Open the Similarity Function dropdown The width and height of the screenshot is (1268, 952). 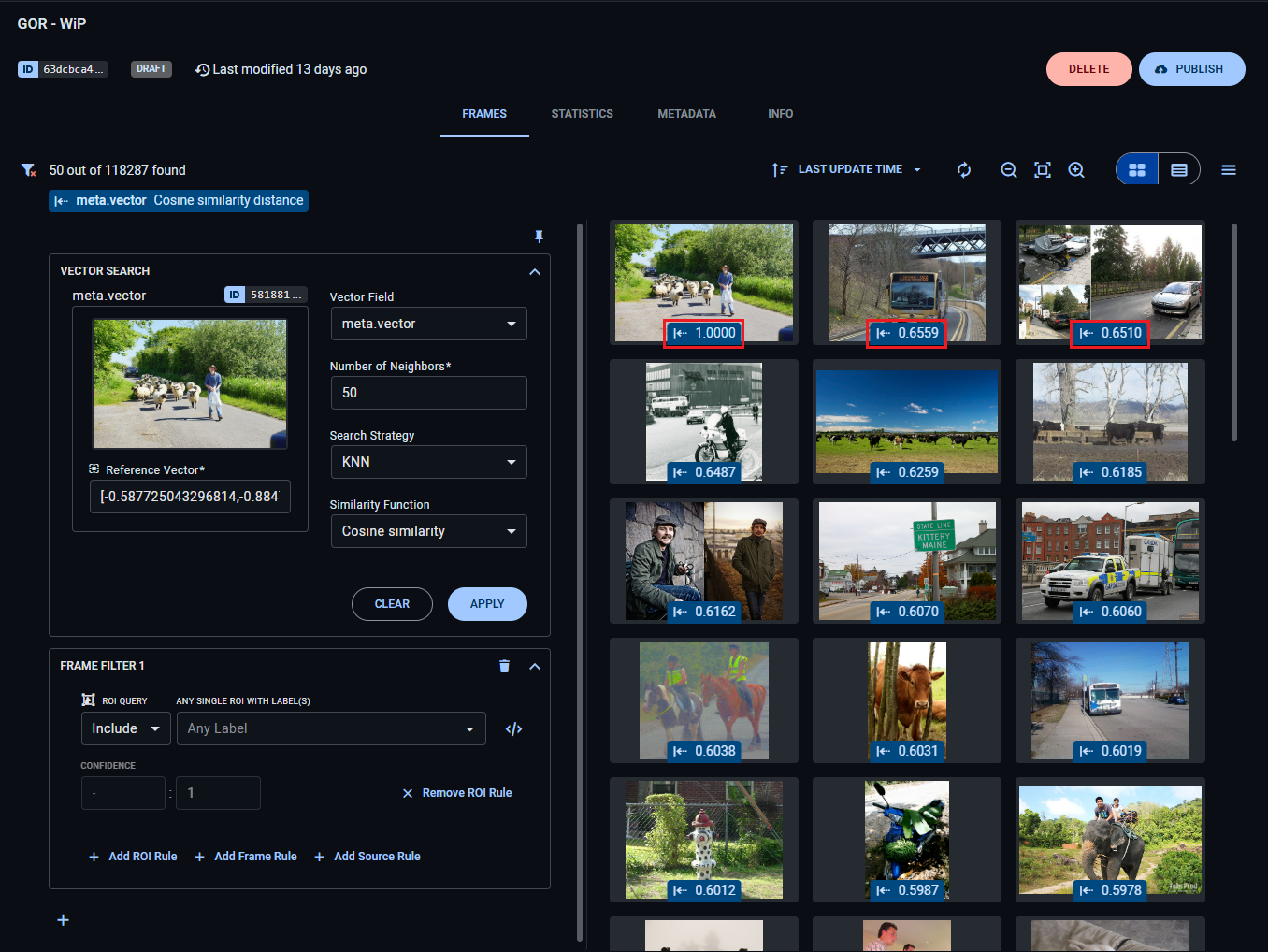pos(428,531)
